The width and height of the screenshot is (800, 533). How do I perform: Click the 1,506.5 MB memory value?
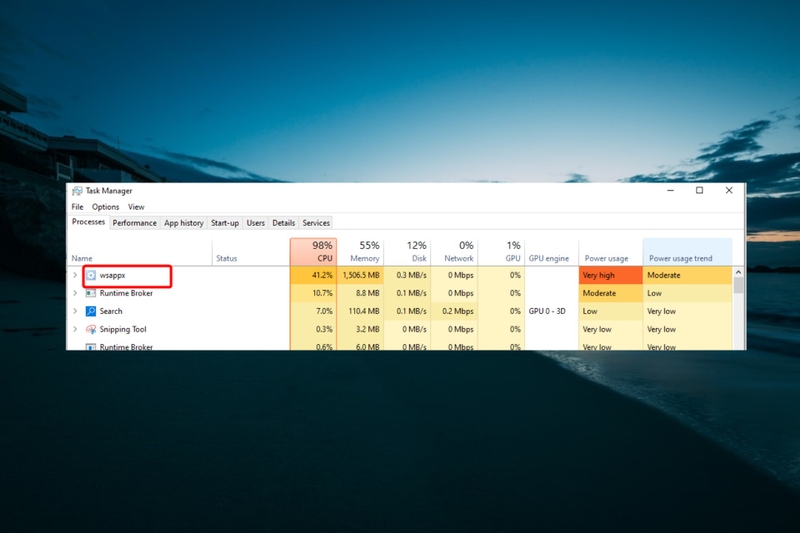(360, 275)
